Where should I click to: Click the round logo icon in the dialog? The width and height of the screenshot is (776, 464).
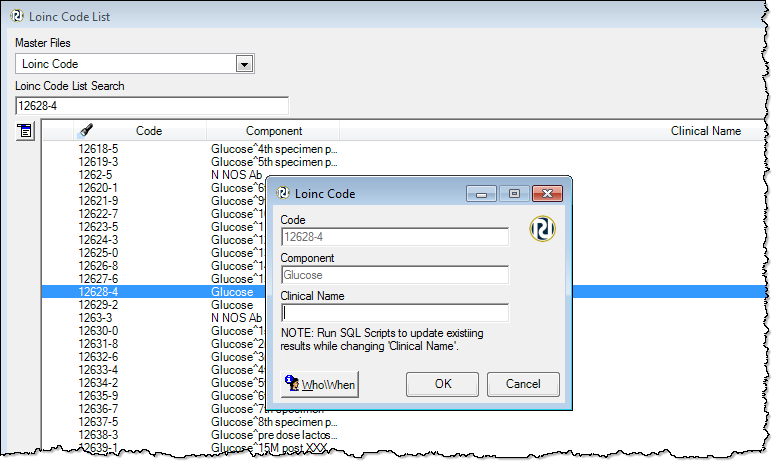pyautogui.click(x=543, y=229)
